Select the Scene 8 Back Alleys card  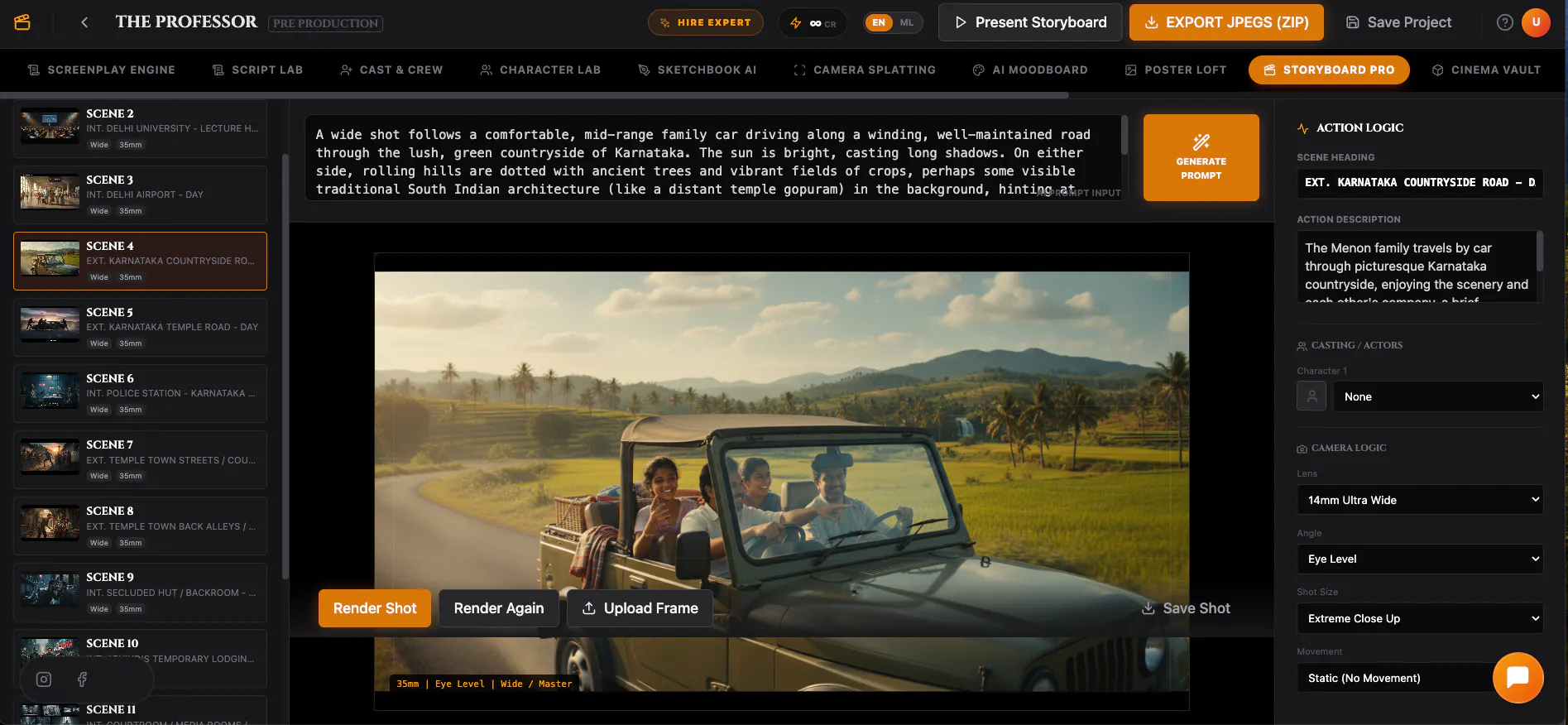pyautogui.click(x=140, y=526)
